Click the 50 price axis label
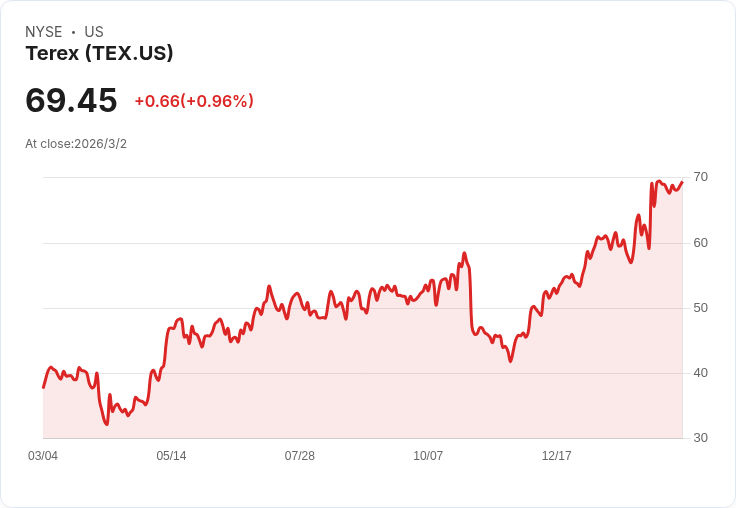 (701, 308)
